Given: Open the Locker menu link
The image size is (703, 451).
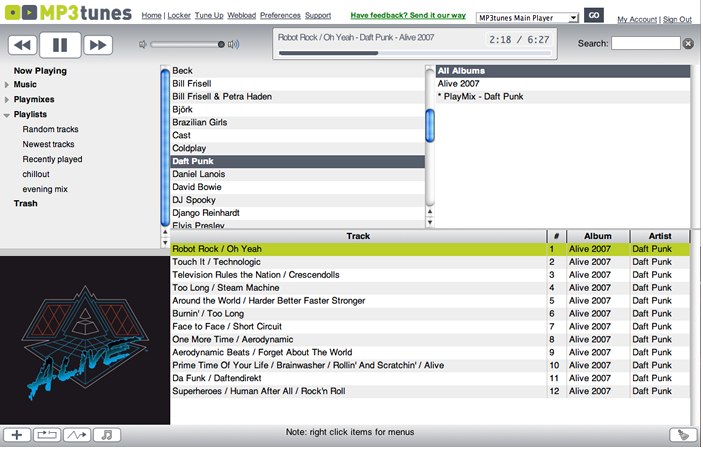Looking at the screenshot, I should pos(179,16).
